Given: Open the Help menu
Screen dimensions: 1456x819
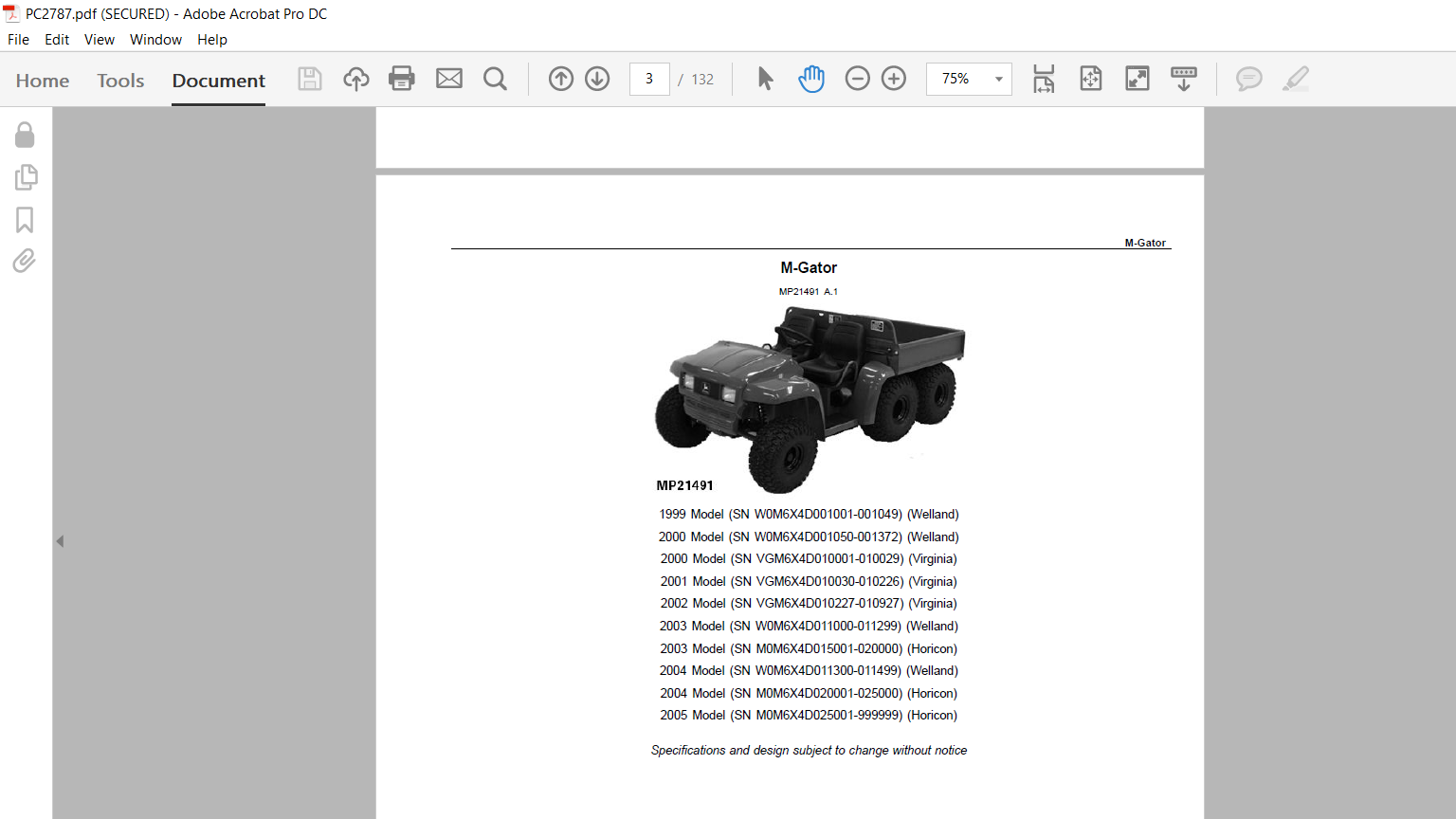Looking at the screenshot, I should 212,40.
